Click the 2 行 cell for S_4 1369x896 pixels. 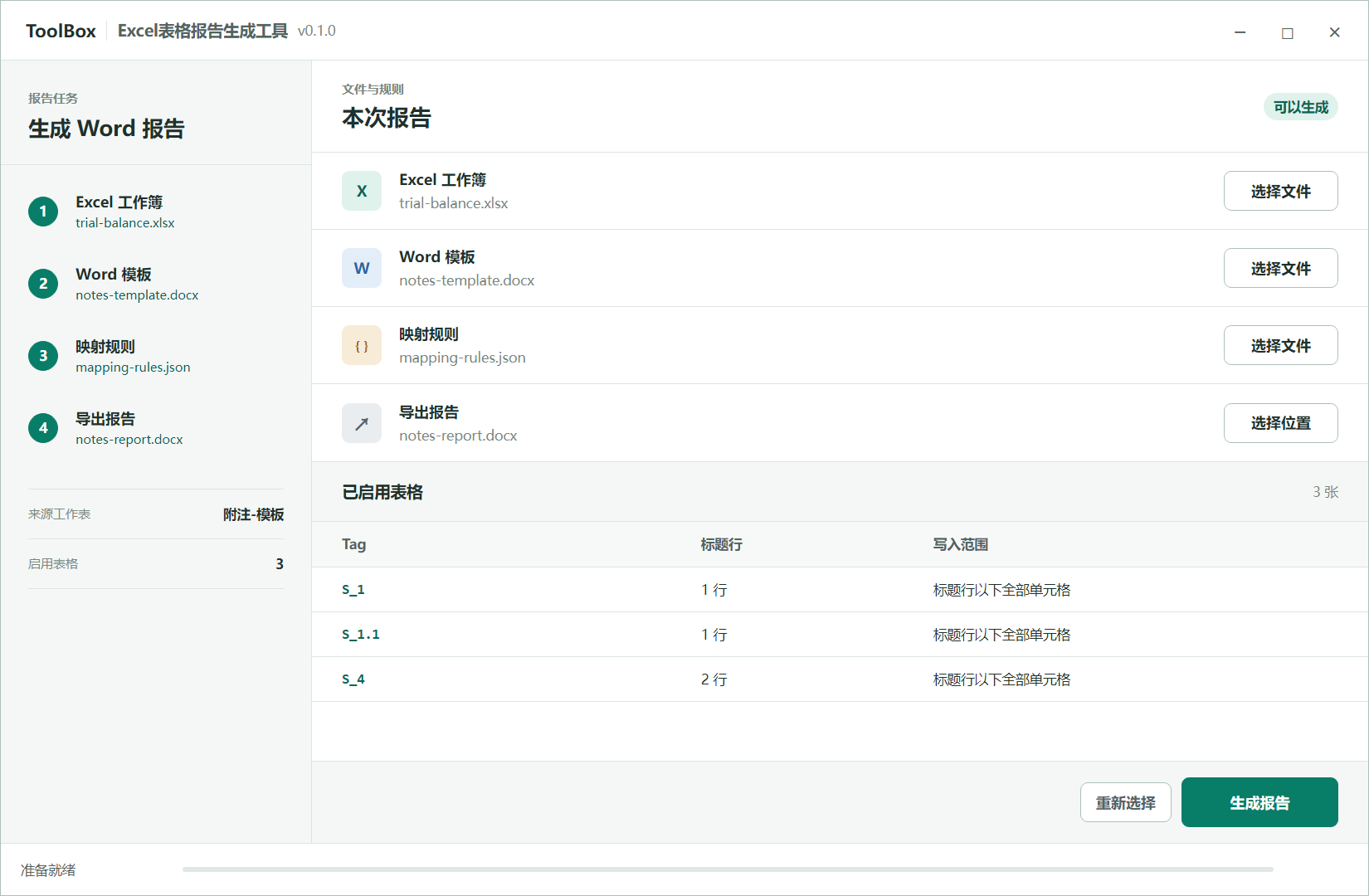point(714,679)
